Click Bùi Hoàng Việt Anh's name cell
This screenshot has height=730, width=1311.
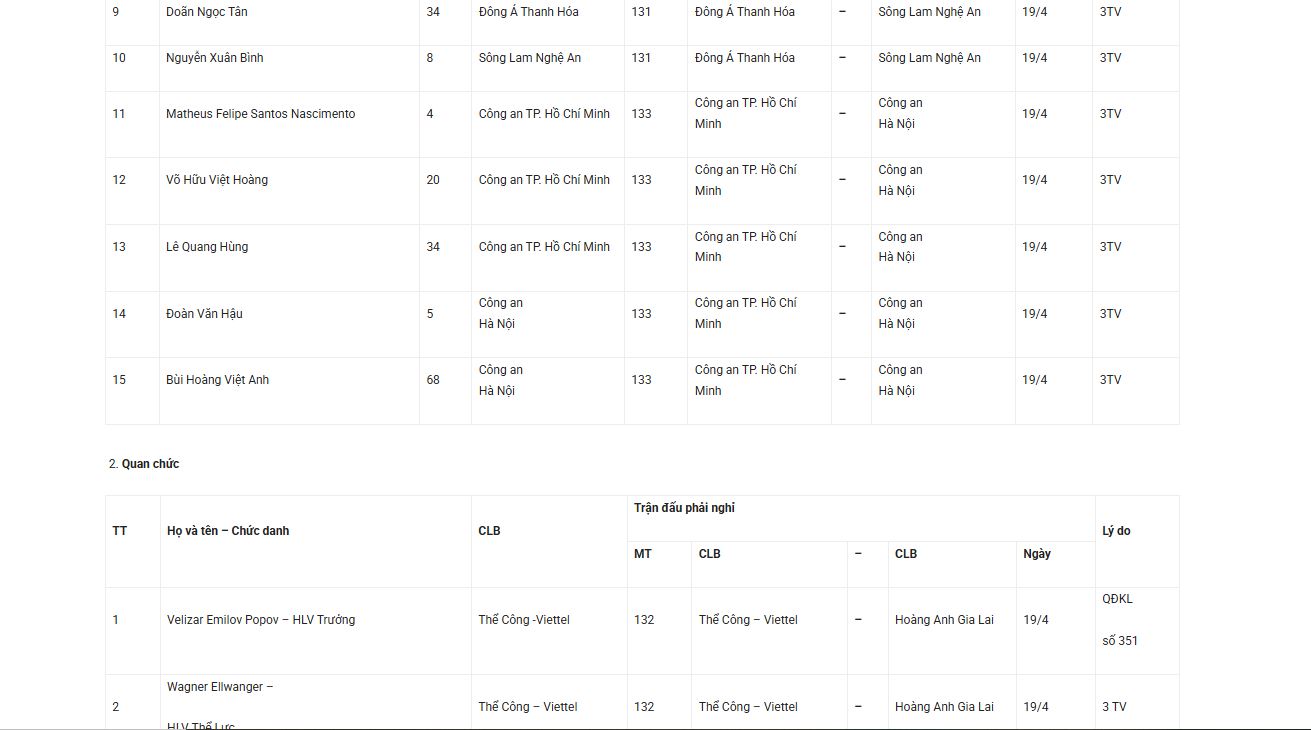coord(217,380)
